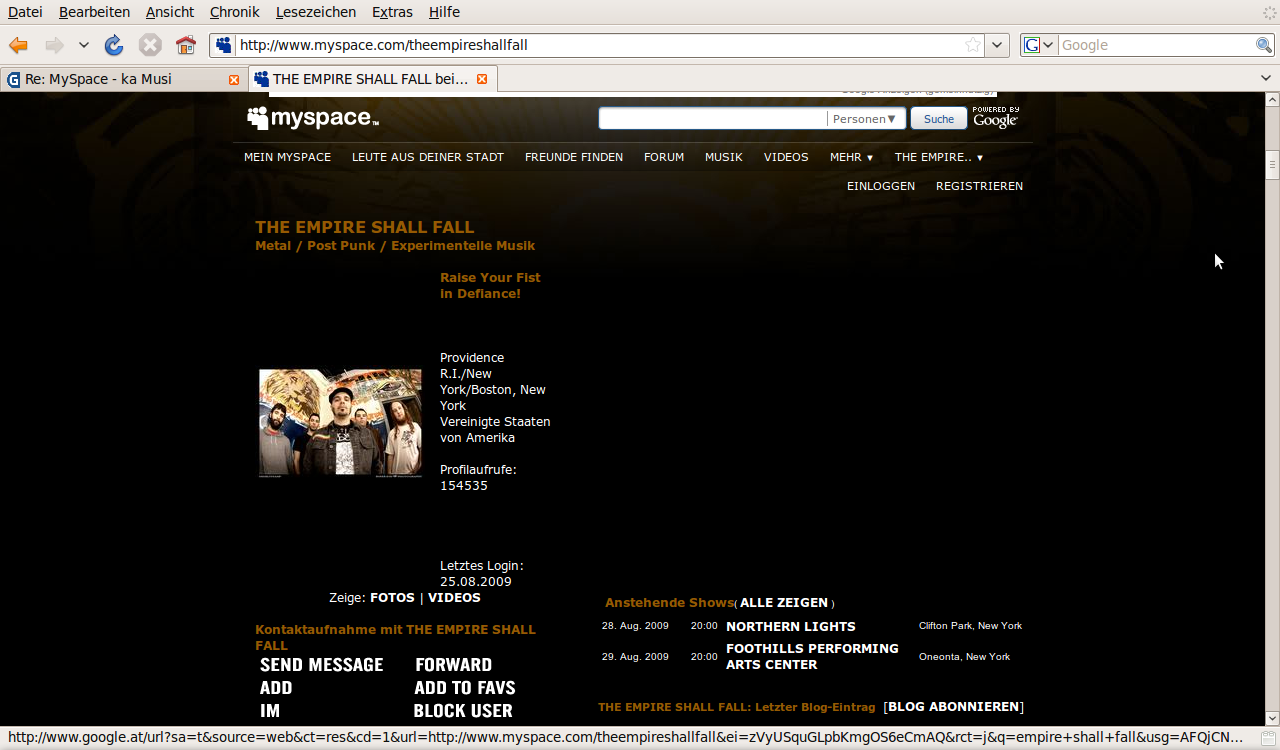This screenshot has height=750, width=1280.
Task: Go to the browser home page
Action: click(186, 45)
